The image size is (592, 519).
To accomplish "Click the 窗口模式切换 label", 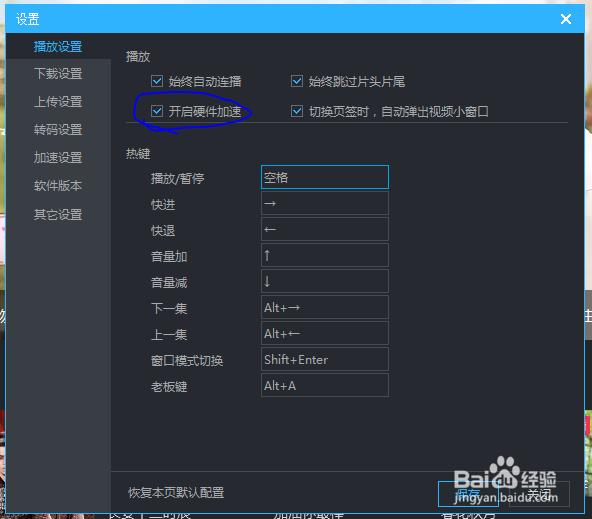I will (x=187, y=360).
